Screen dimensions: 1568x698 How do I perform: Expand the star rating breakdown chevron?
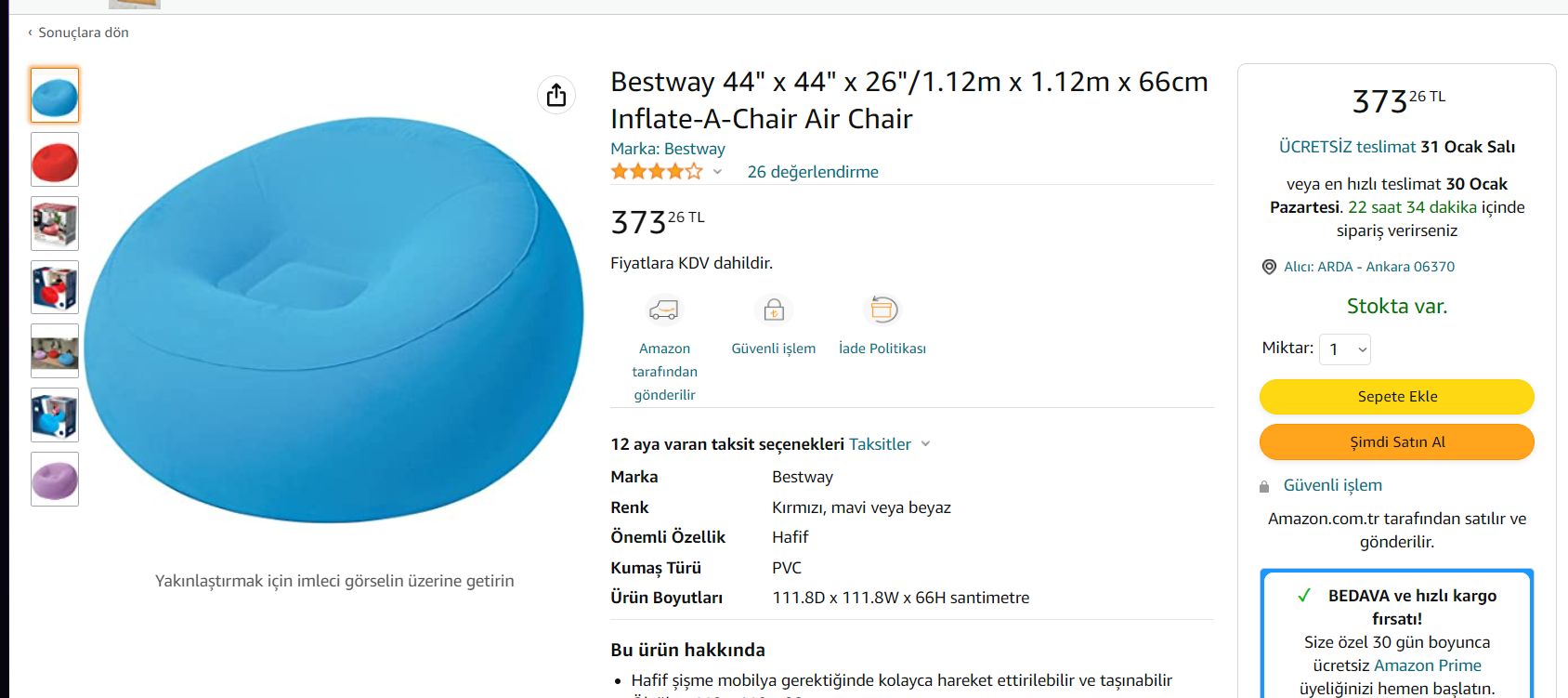coord(718,172)
